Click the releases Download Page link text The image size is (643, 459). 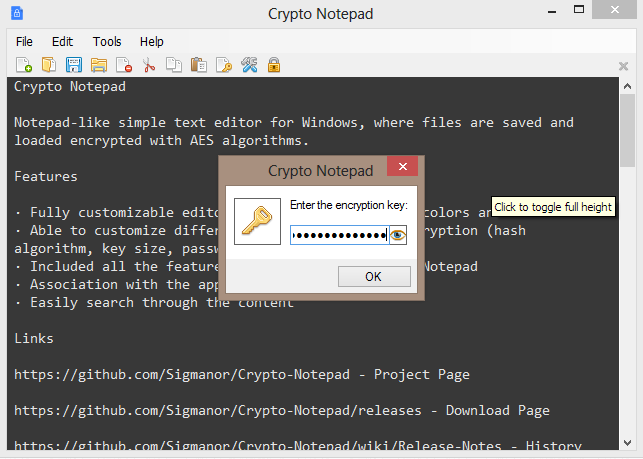(282, 411)
